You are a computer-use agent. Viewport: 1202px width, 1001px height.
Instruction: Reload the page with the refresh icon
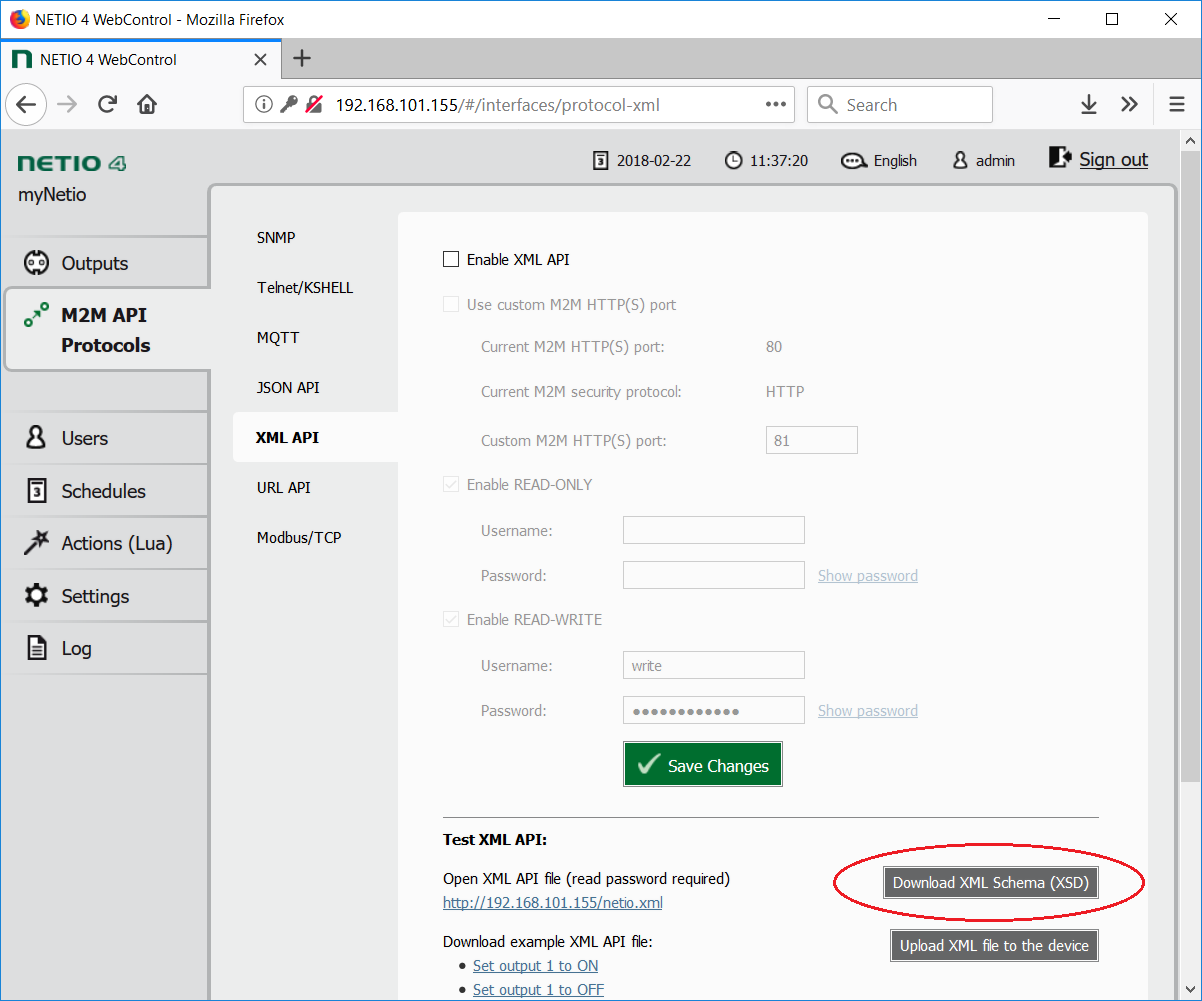pos(108,105)
